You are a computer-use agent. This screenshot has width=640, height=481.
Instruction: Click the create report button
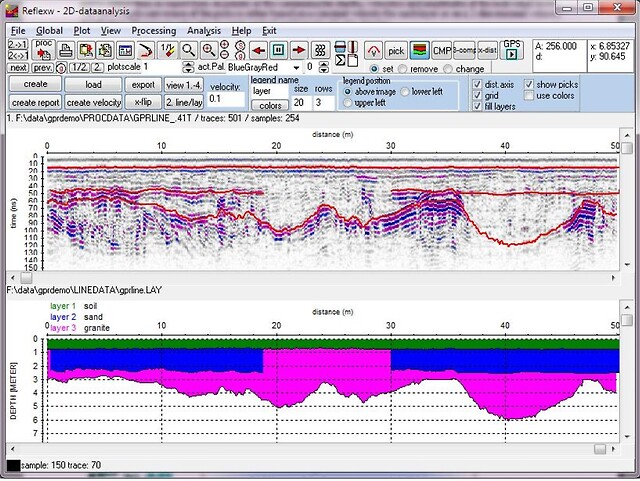click(x=35, y=103)
